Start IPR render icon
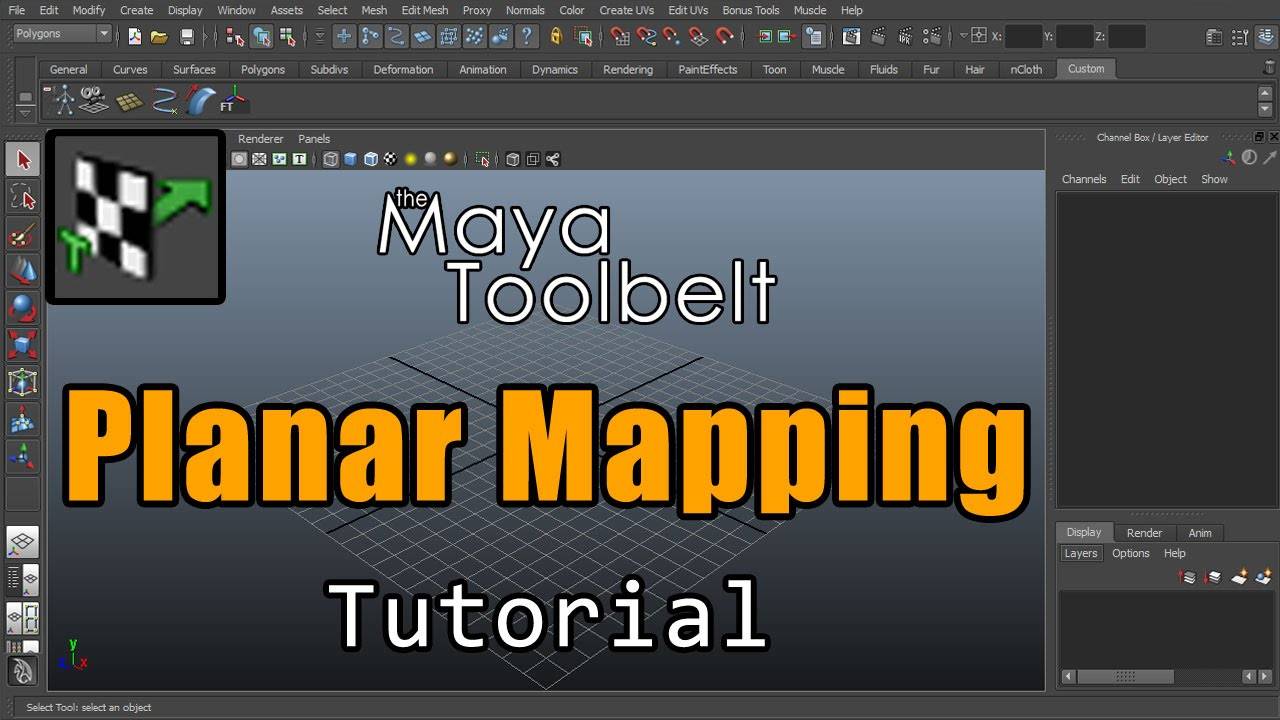 tap(903, 37)
